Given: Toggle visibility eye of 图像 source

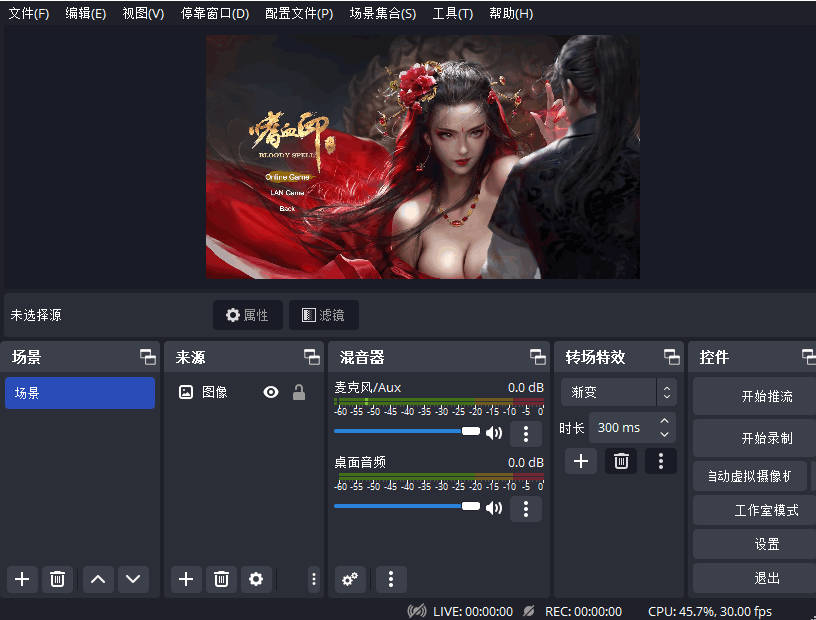Looking at the screenshot, I should [271, 392].
